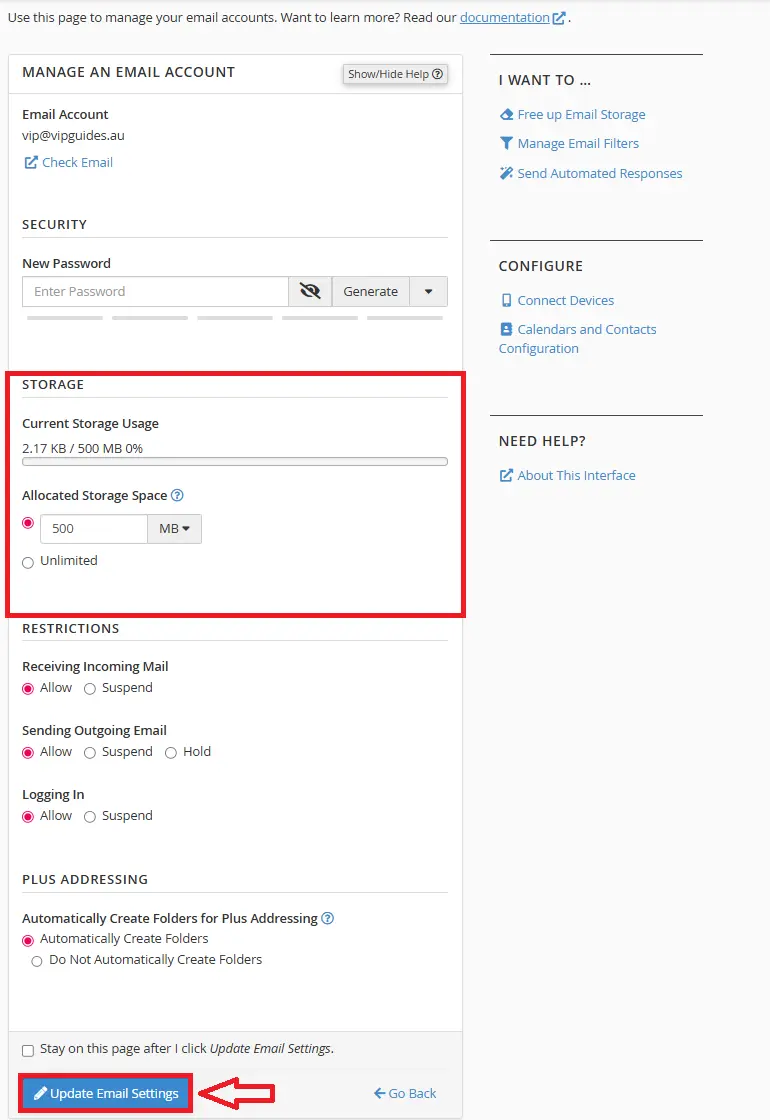
Task: Select the vip@vipguides.au address text
Action: tap(73, 136)
